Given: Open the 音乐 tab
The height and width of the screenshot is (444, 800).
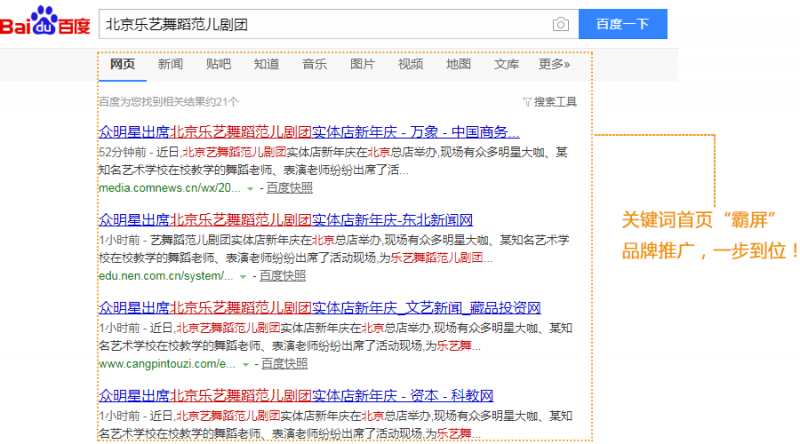Looking at the screenshot, I should [314, 65].
